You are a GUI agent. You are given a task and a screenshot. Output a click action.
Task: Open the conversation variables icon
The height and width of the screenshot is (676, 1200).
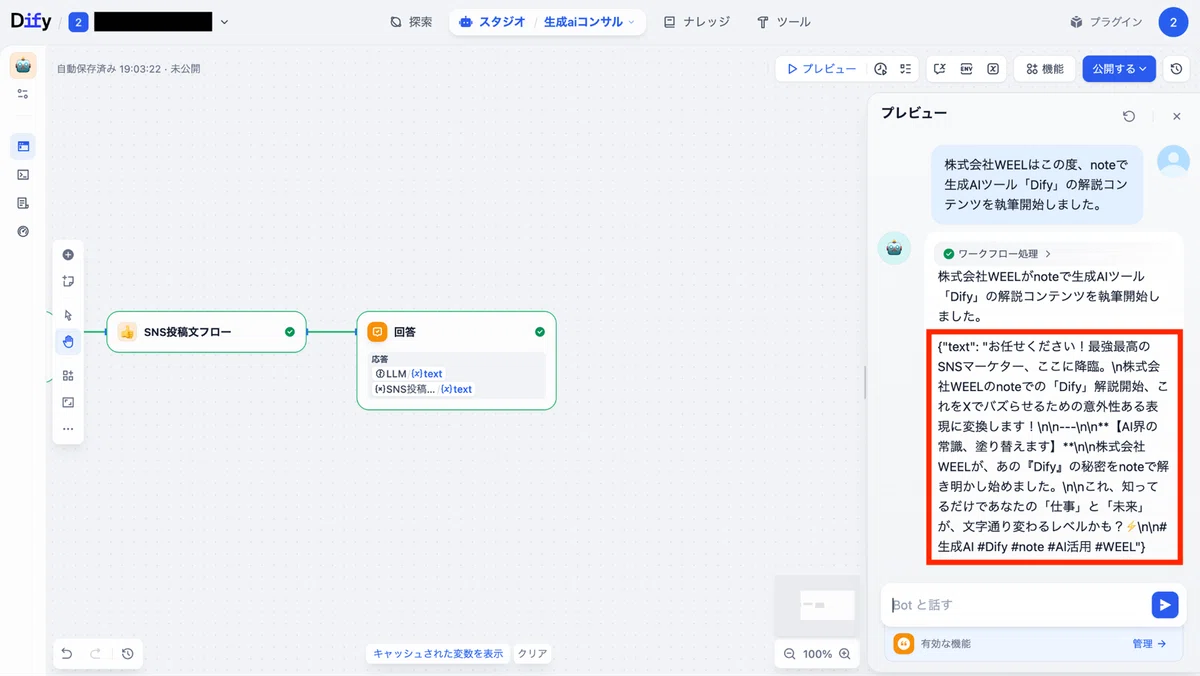click(940, 69)
